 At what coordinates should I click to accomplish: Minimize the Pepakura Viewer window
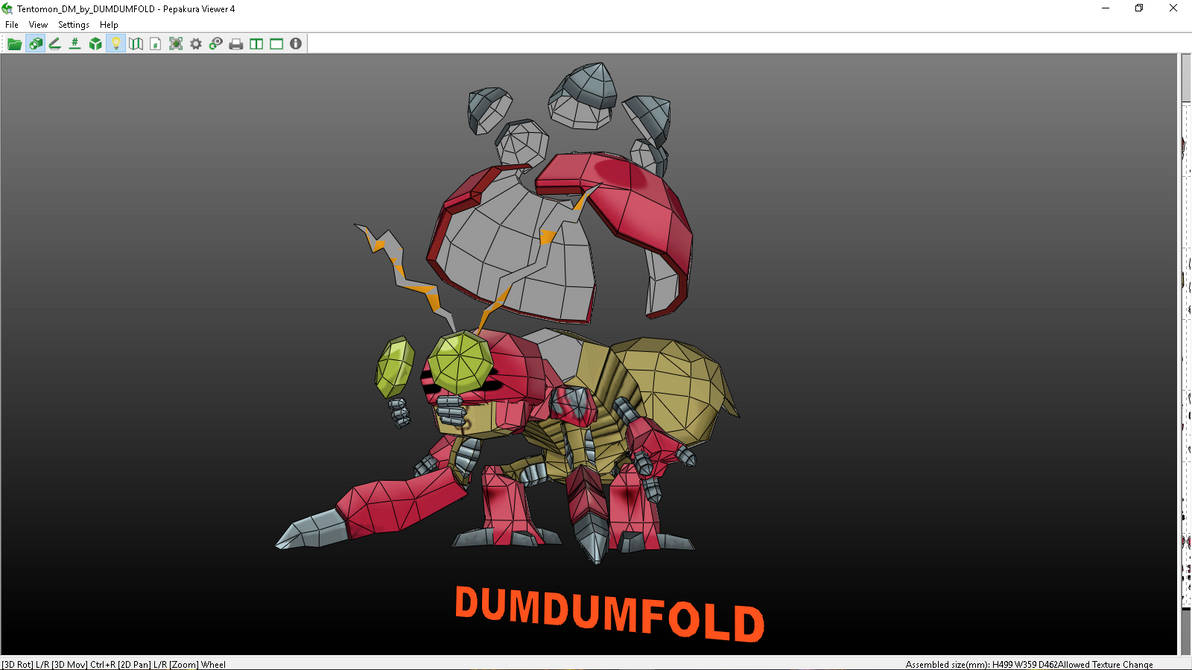click(x=1105, y=8)
